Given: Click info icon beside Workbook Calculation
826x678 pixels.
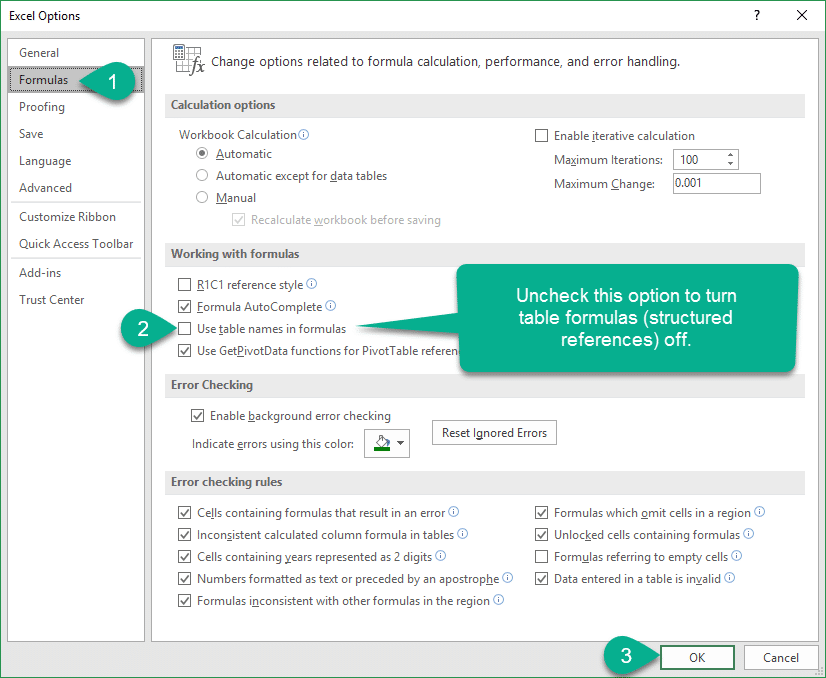Looking at the screenshot, I should pos(304,135).
